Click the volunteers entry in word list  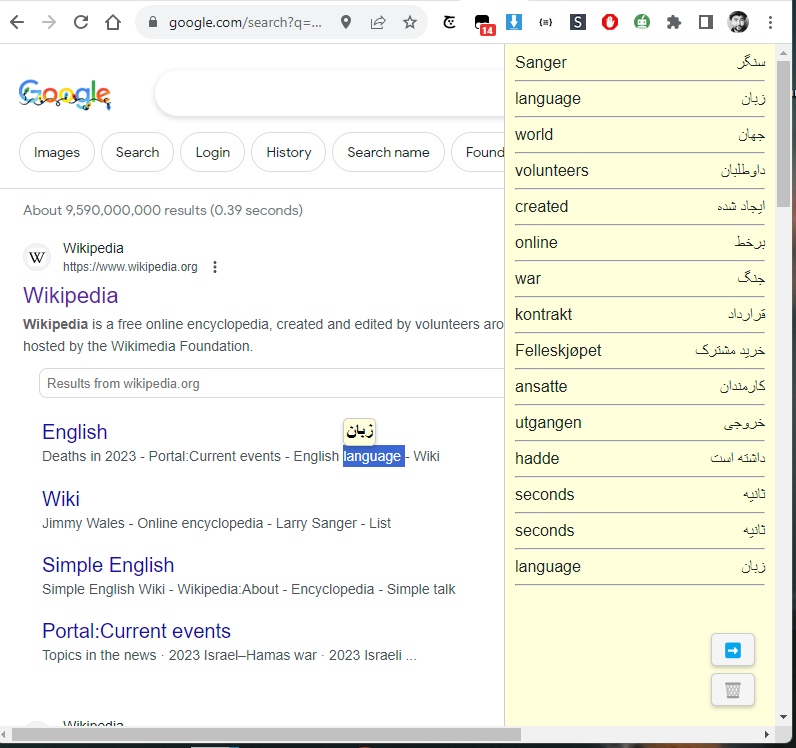640,171
